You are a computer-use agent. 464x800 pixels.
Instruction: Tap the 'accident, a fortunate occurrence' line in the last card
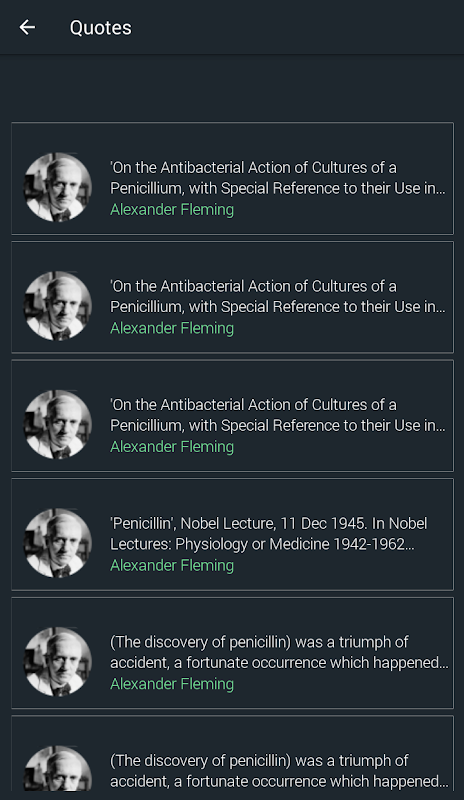[279, 782]
